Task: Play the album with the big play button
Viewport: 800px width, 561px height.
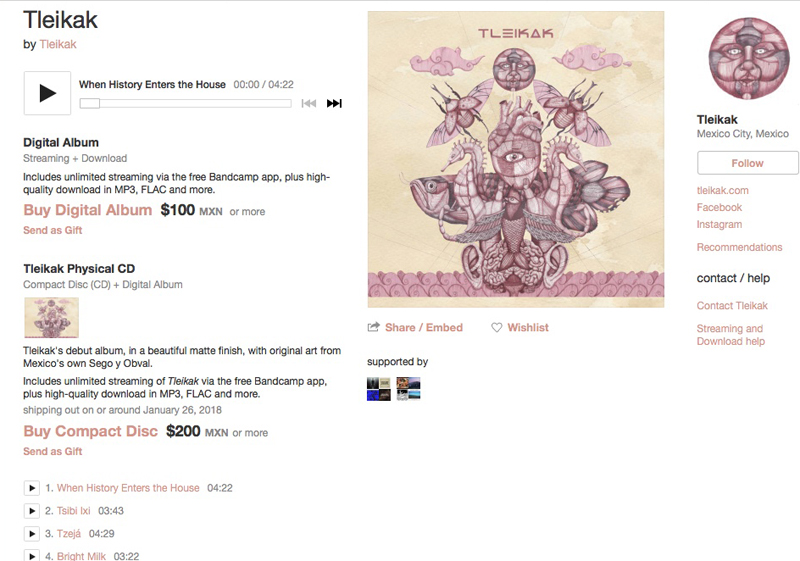Action: pos(47,93)
